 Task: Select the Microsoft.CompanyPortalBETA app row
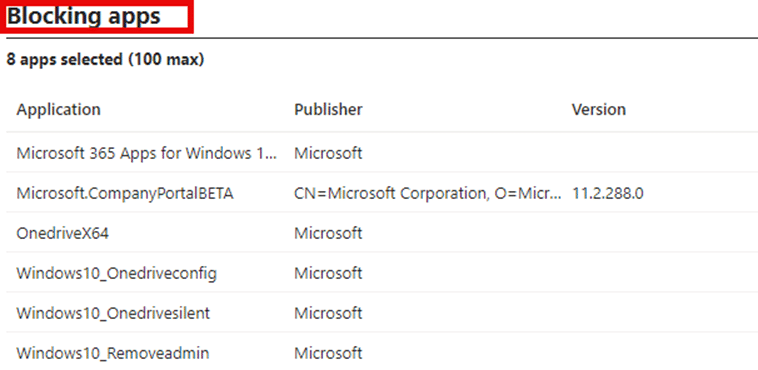coord(382,193)
